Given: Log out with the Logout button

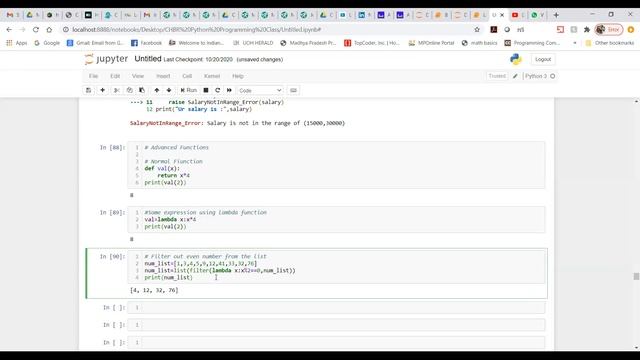Looking at the screenshot, I should [x=543, y=59].
